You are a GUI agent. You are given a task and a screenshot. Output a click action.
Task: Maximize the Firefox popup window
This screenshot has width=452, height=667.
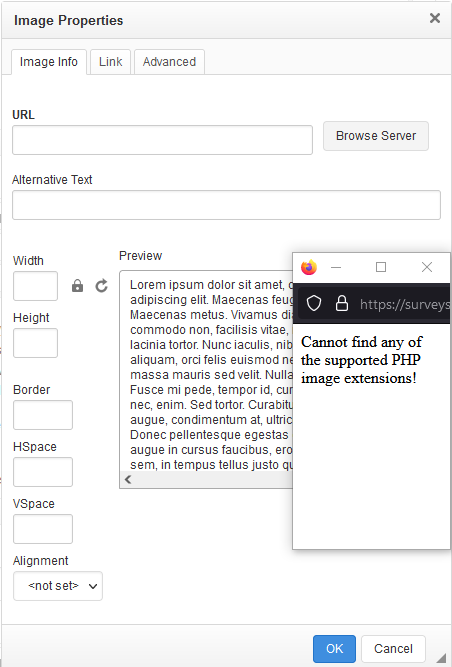tap(381, 267)
